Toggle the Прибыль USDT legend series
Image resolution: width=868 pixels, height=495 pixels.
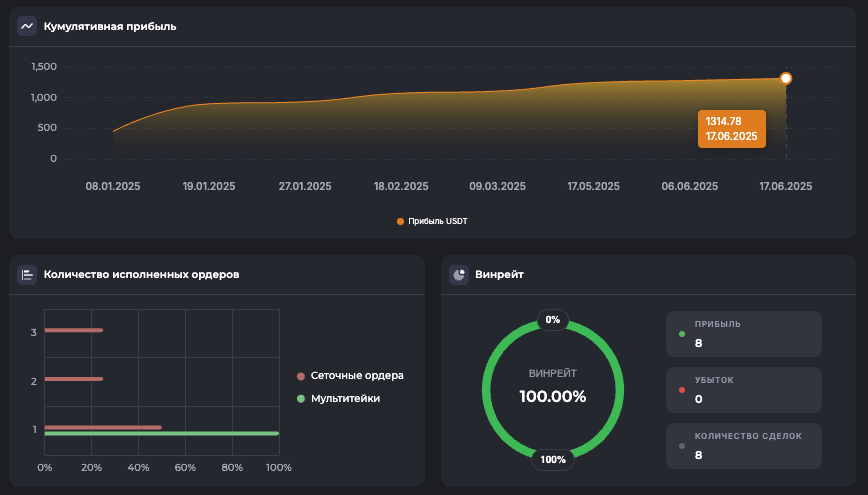click(x=432, y=221)
